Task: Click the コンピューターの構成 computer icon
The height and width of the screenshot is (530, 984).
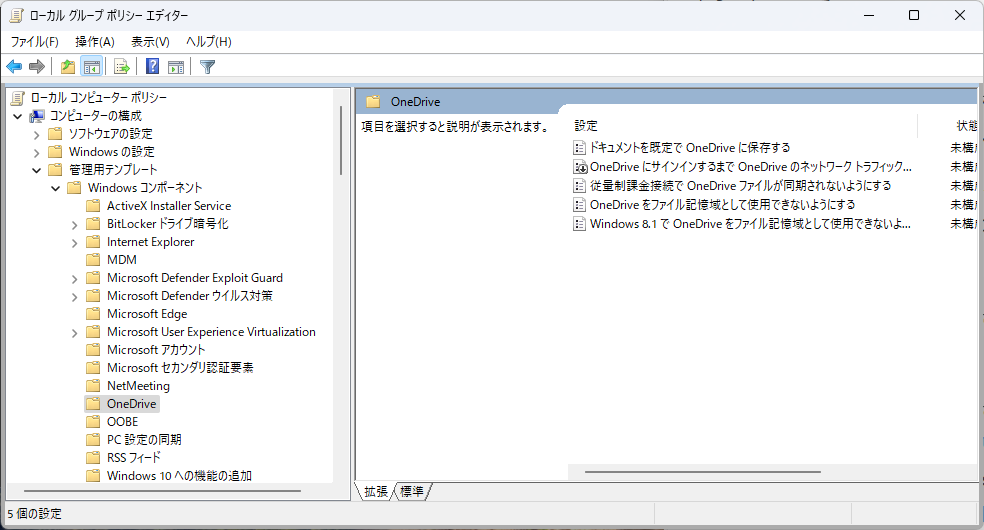Action: (37, 116)
